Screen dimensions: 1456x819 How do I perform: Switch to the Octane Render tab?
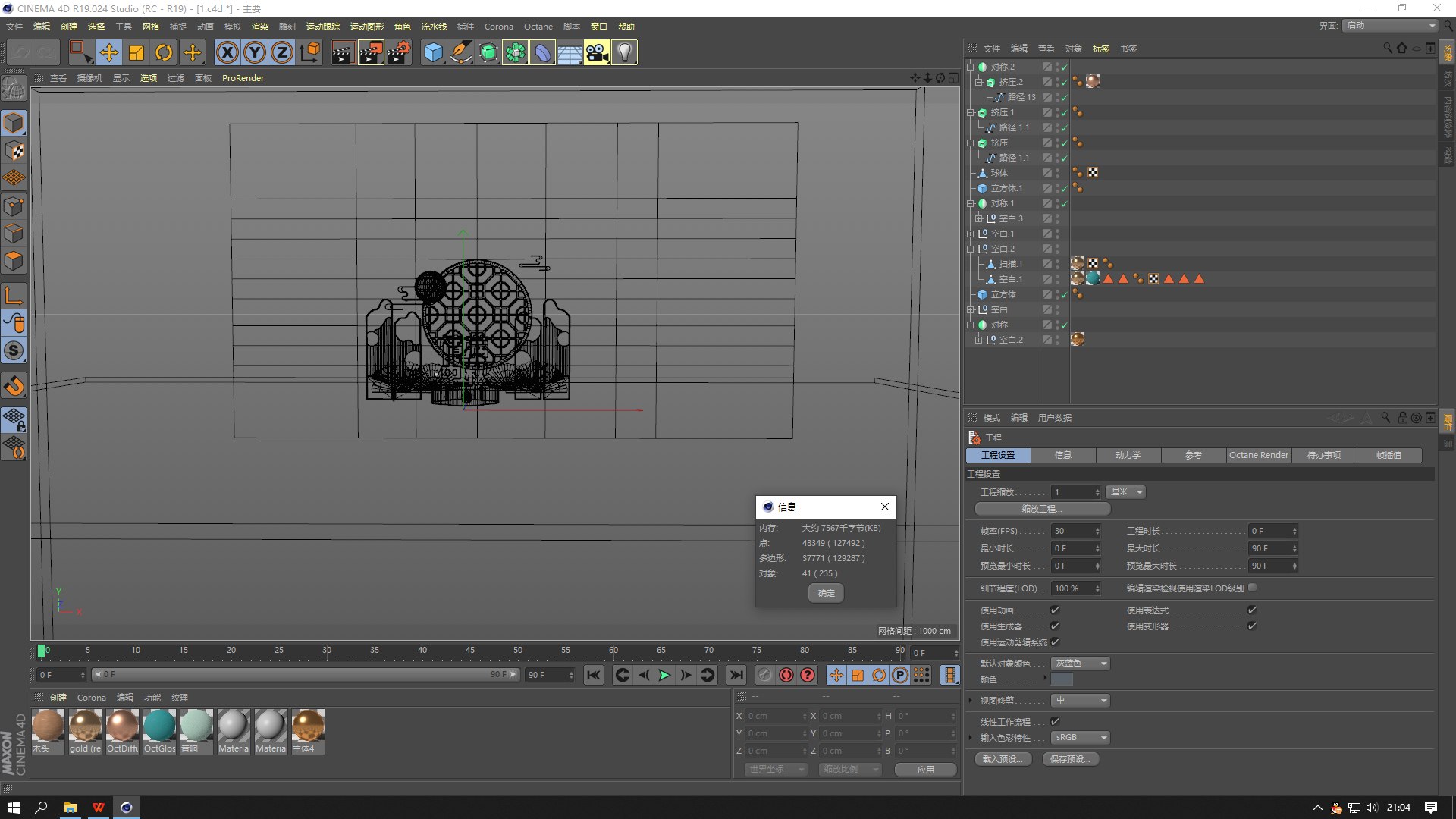click(1258, 455)
